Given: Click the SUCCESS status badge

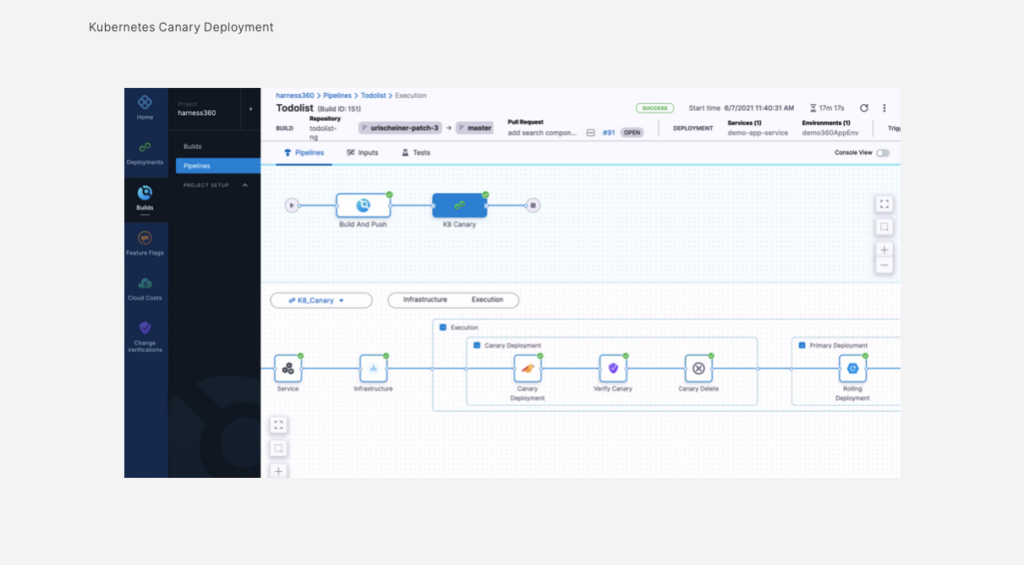Looking at the screenshot, I should pyautogui.click(x=654, y=108).
